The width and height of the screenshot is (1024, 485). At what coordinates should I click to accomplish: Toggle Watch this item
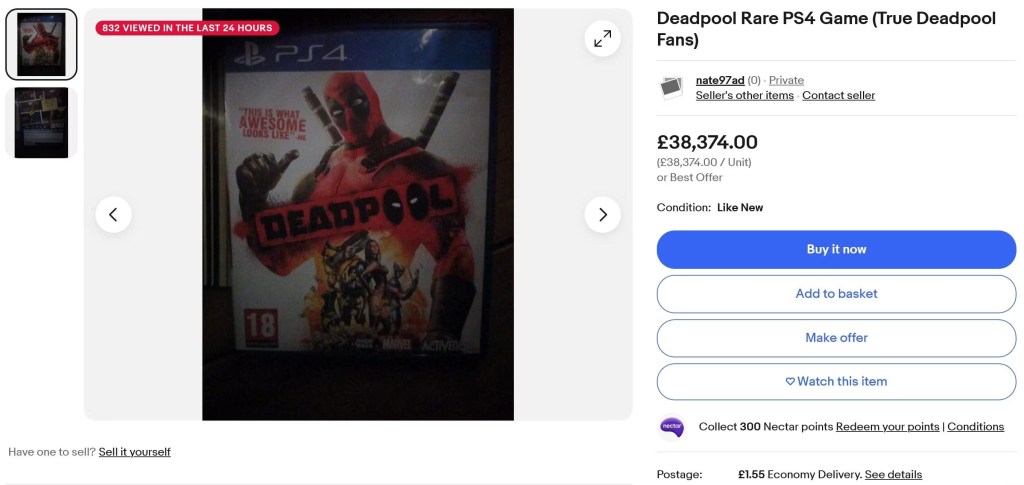coord(836,382)
